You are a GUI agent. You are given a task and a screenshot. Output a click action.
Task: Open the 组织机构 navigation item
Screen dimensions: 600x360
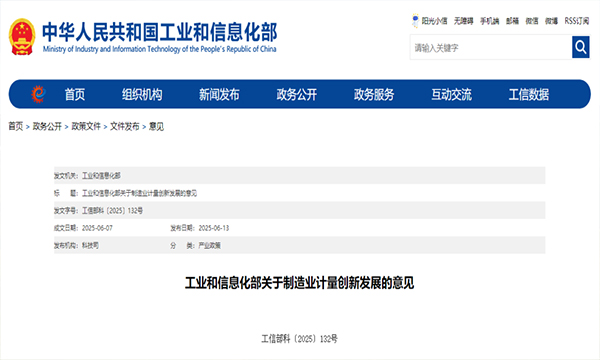click(142, 94)
